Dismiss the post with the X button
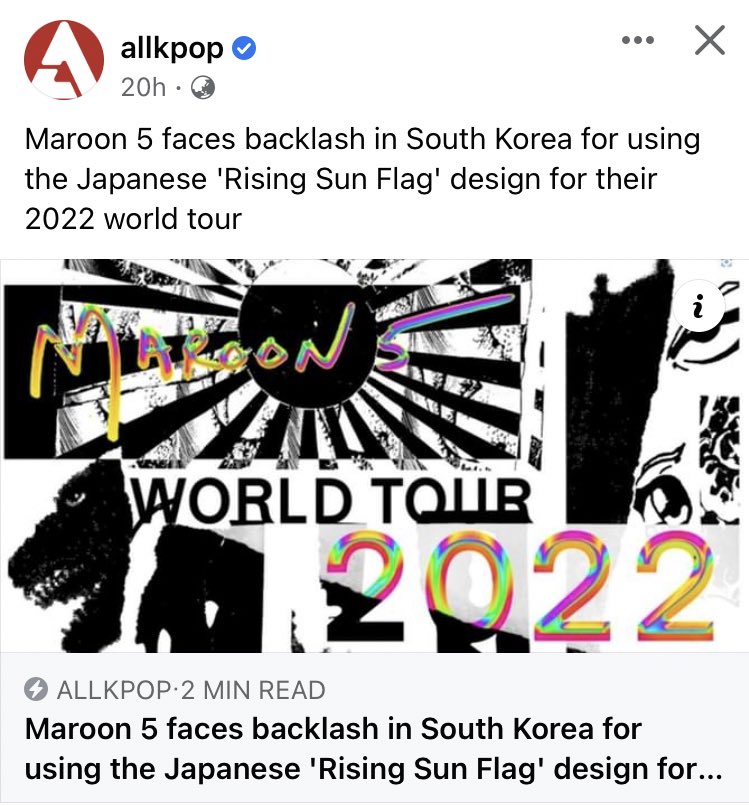Image resolution: width=749 pixels, height=806 pixels. click(x=709, y=40)
